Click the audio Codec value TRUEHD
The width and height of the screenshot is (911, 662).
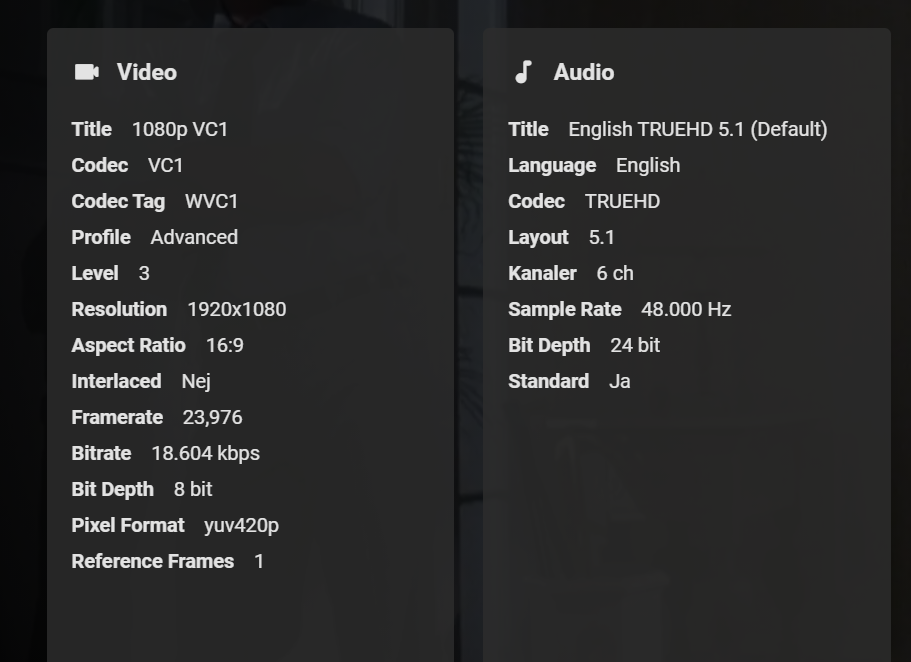click(x=622, y=201)
